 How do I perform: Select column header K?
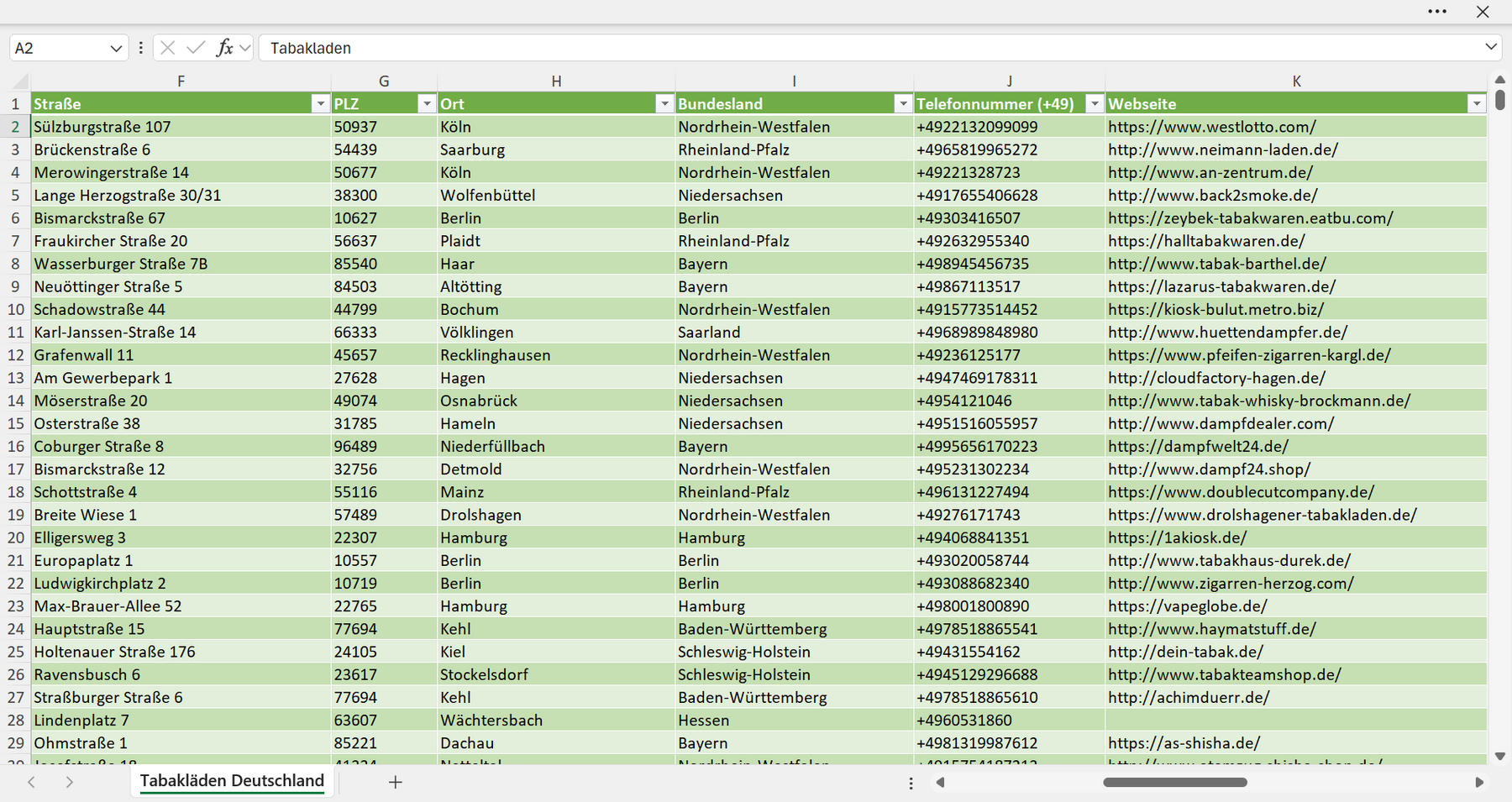click(x=1296, y=81)
